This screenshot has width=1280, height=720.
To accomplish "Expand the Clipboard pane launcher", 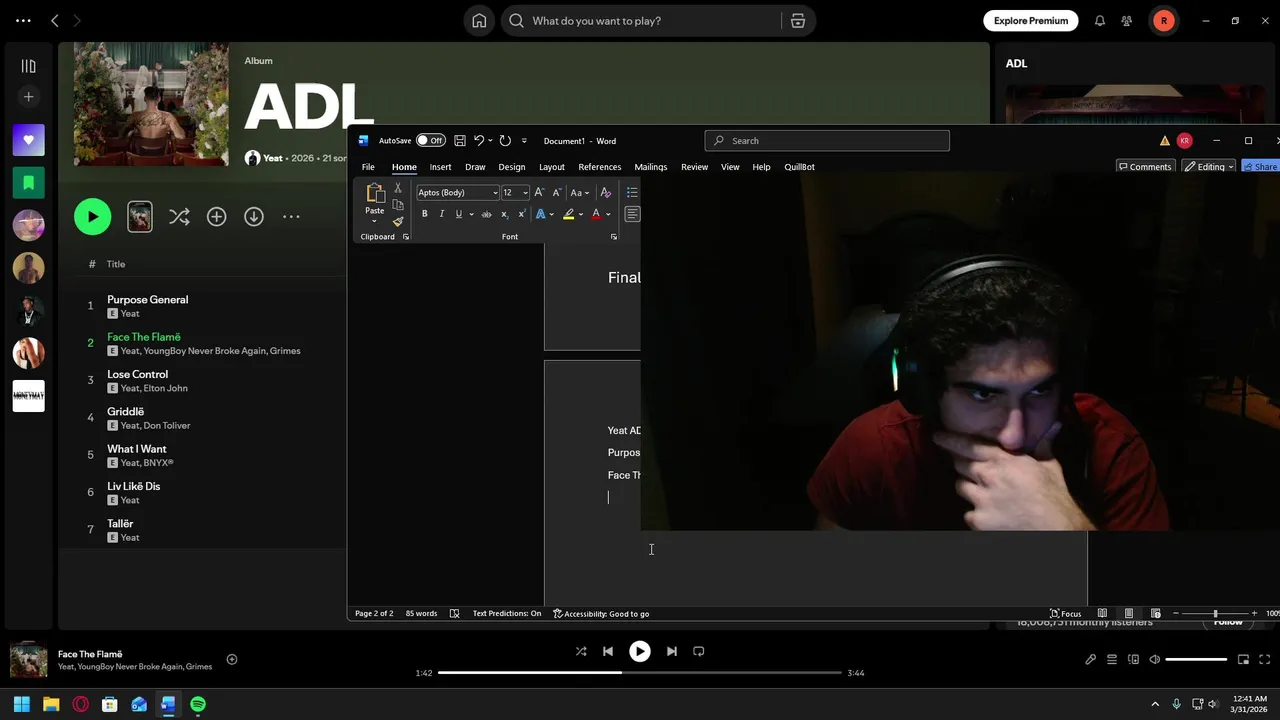I will tap(405, 237).
